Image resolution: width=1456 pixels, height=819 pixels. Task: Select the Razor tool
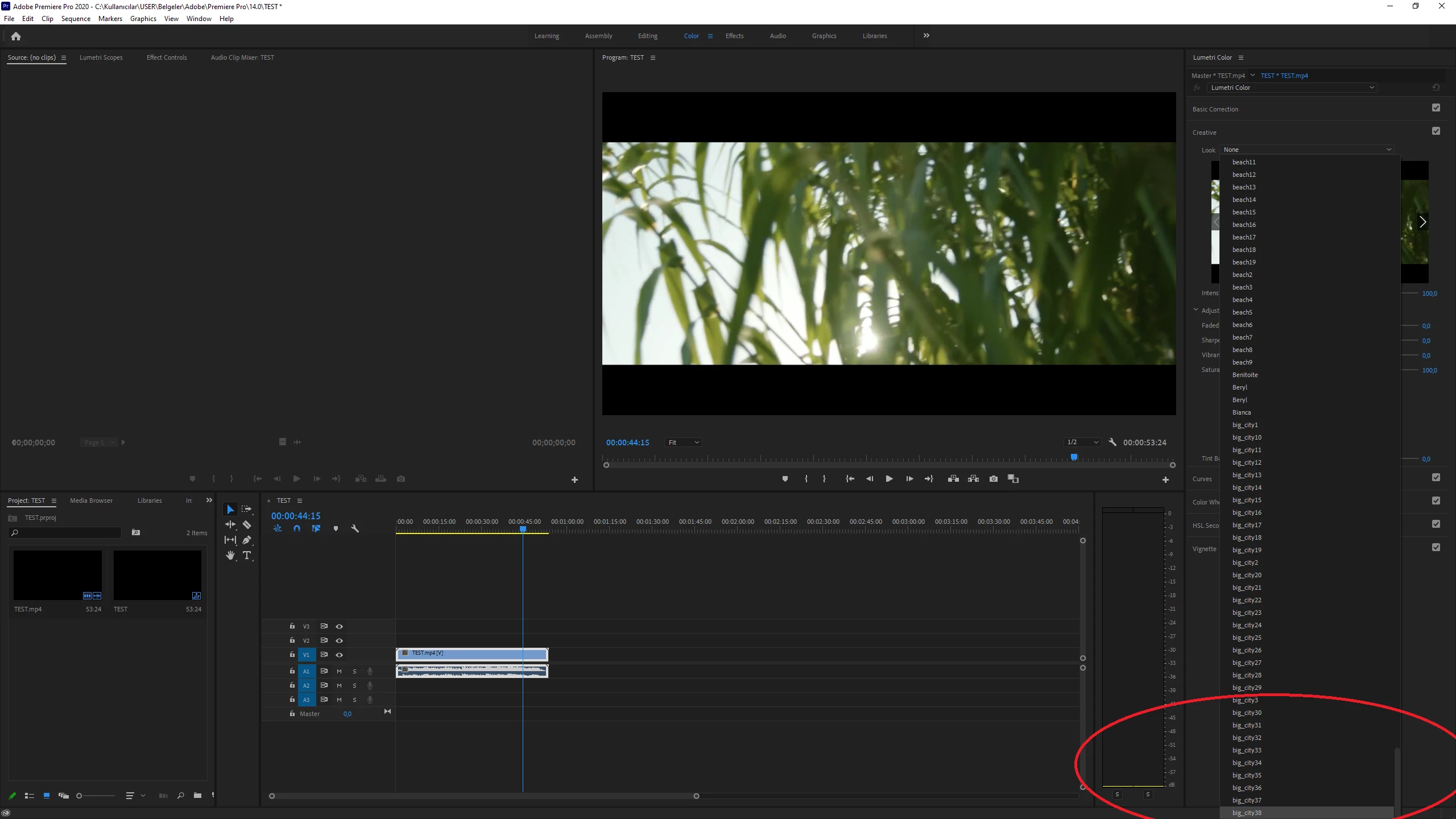tap(247, 524)
